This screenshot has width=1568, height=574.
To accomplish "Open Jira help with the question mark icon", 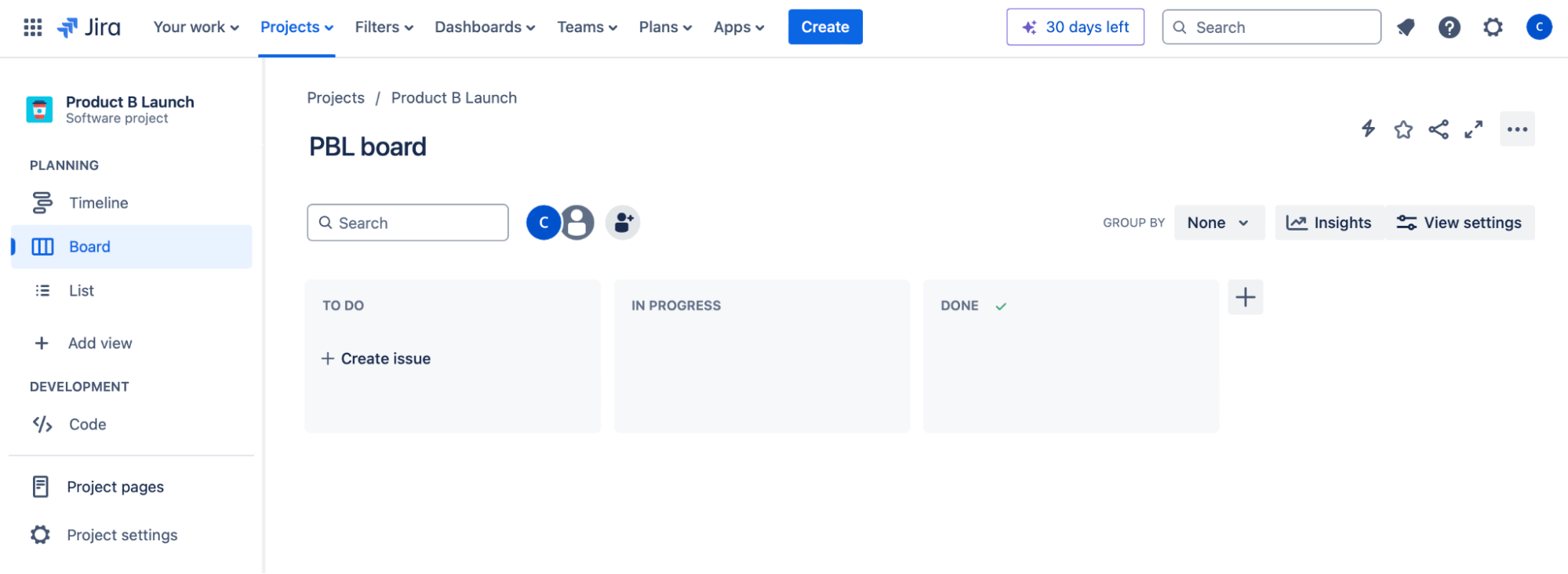I will pyautogui.click(x=1449, y=27).
